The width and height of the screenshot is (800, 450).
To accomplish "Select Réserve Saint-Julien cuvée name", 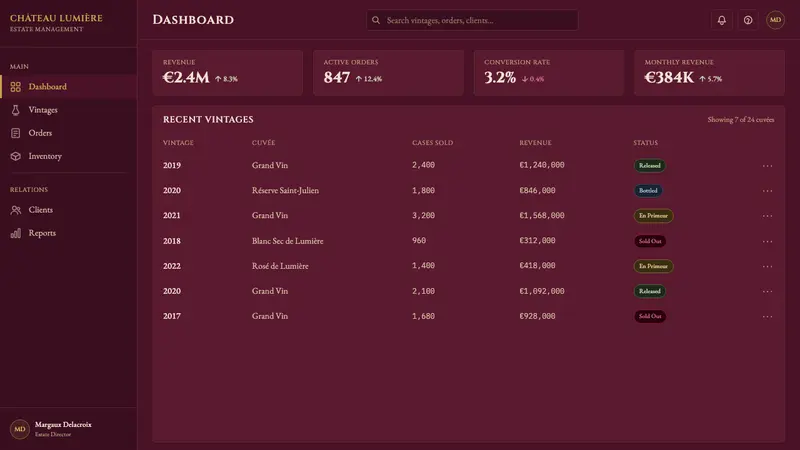I will 285,190.
